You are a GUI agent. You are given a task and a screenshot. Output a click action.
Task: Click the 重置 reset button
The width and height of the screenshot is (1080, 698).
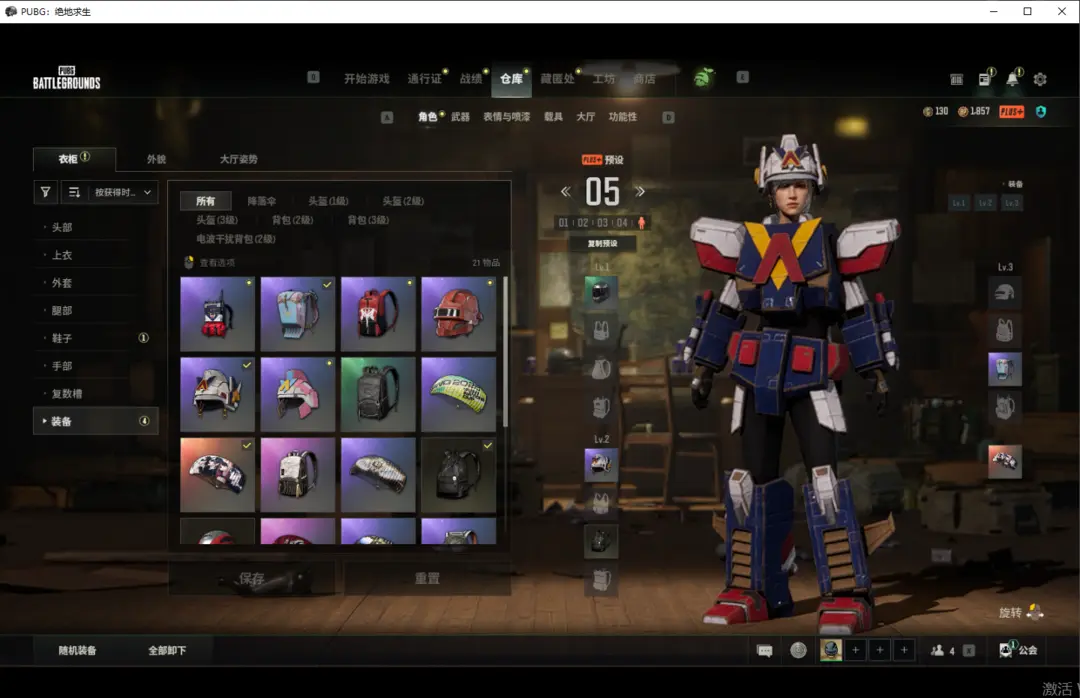tap(427, 578)
